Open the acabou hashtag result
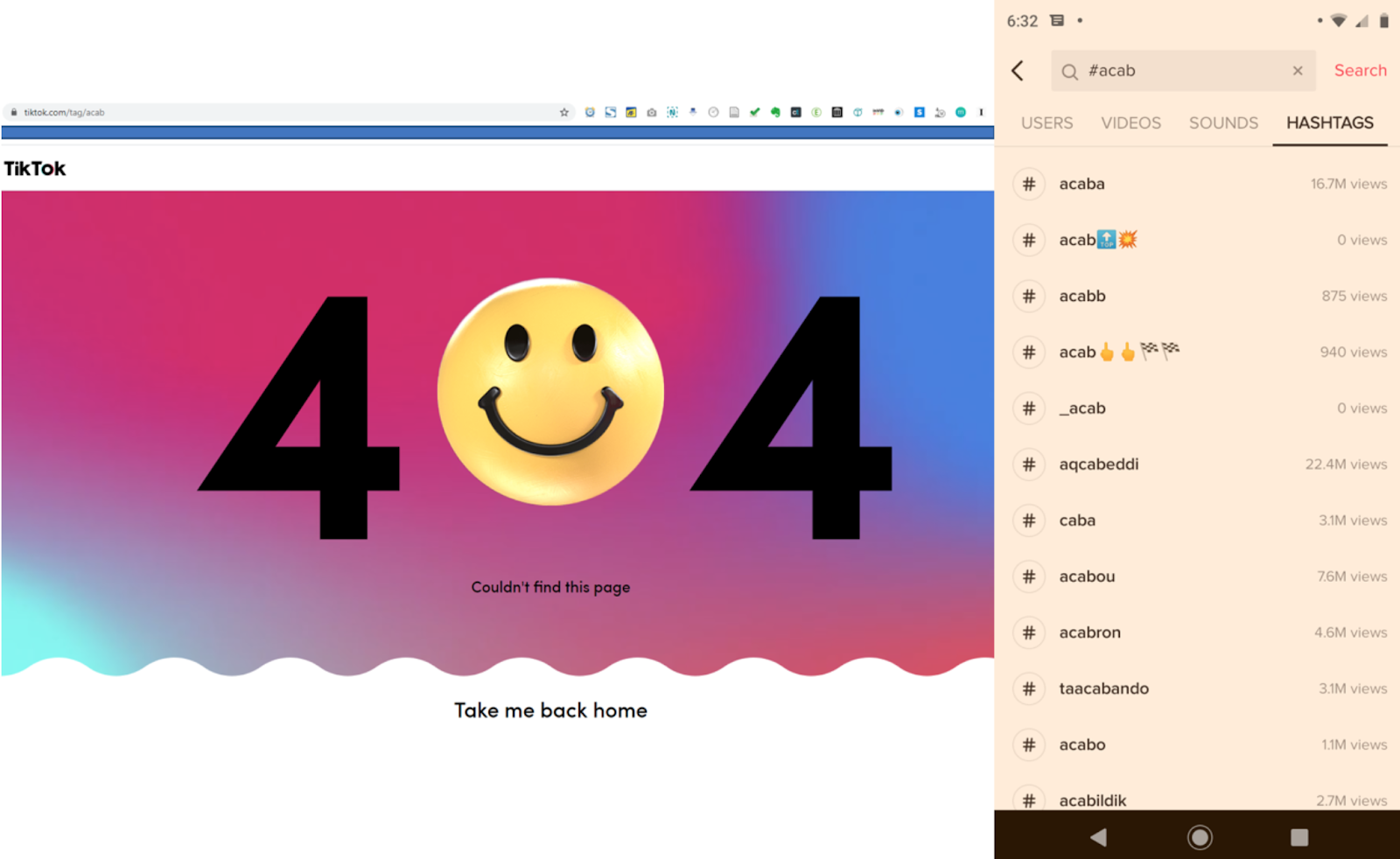 tap(1197, 576)
